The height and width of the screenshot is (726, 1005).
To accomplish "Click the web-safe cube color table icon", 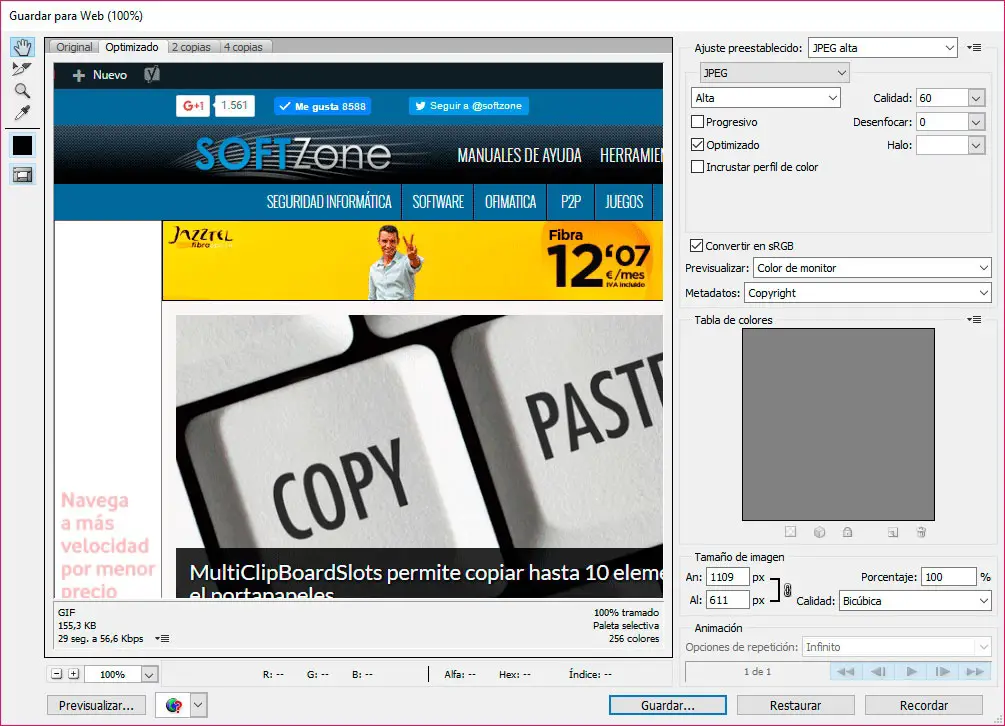I will (x=819, y=532).
